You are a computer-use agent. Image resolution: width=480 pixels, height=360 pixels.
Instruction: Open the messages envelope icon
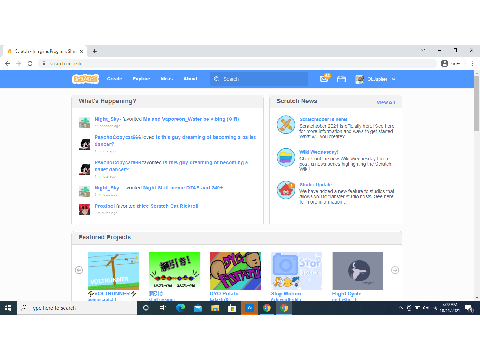(x=324, y=79)
